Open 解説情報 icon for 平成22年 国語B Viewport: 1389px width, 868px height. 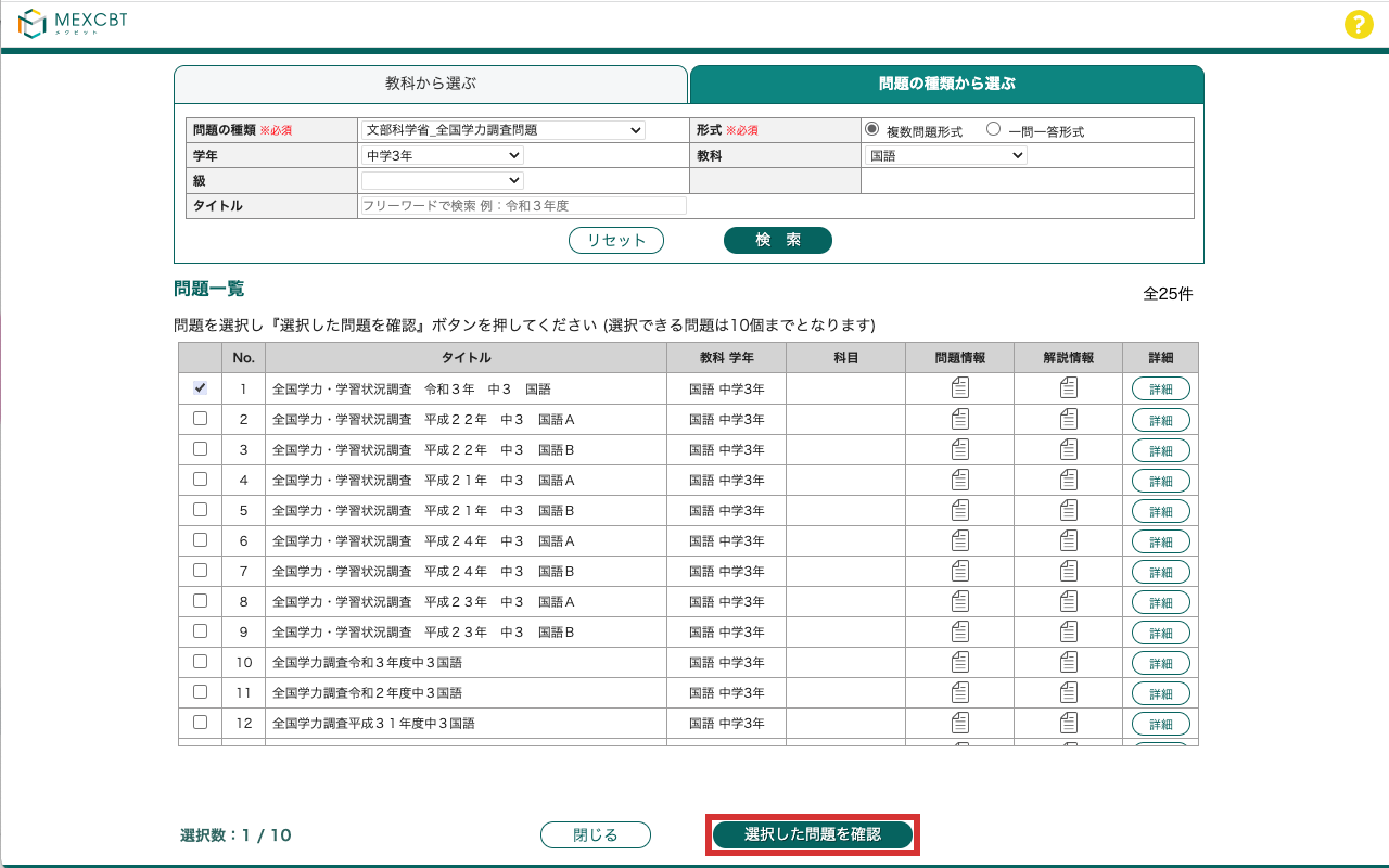(x=1068, y=449)
